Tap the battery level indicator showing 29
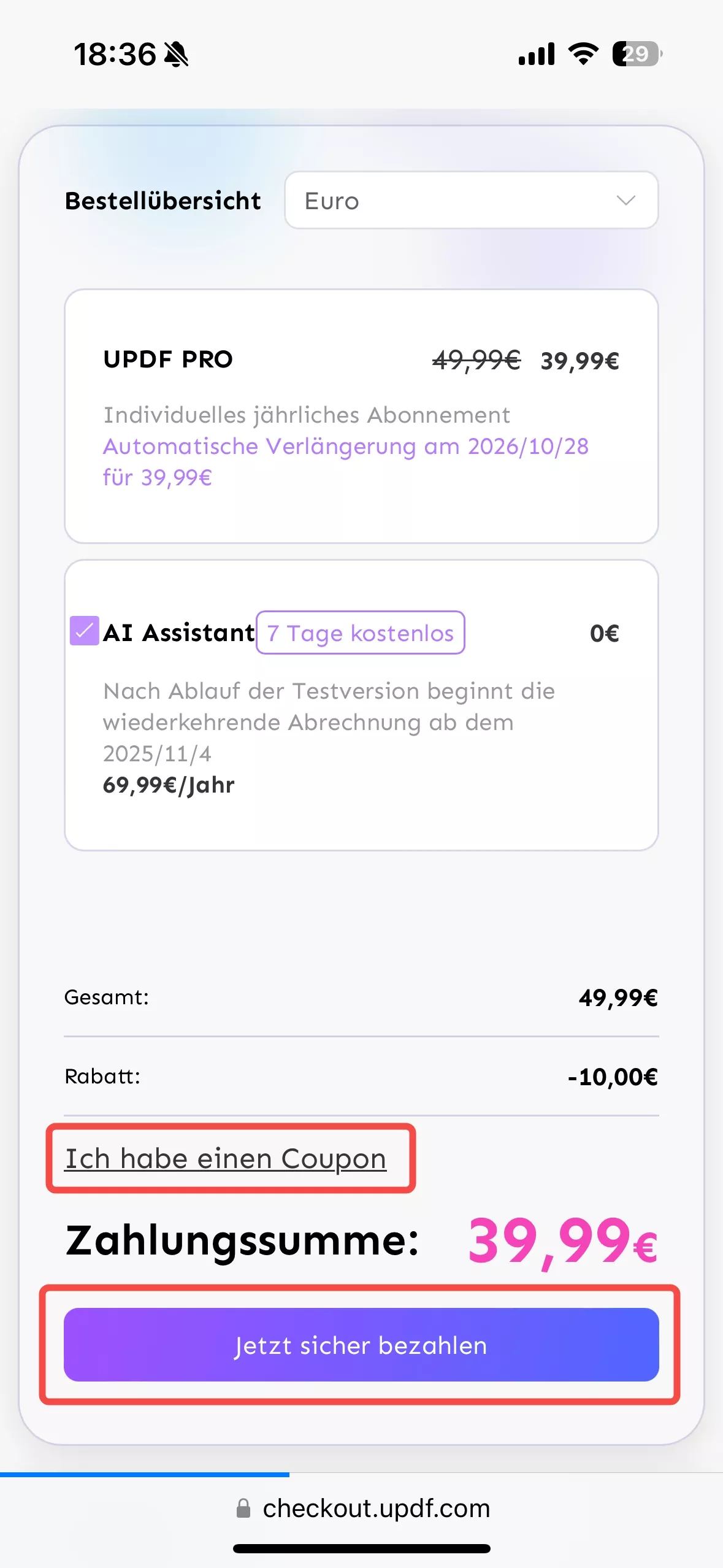This screenshot has height=1568, width=723. 636,54
